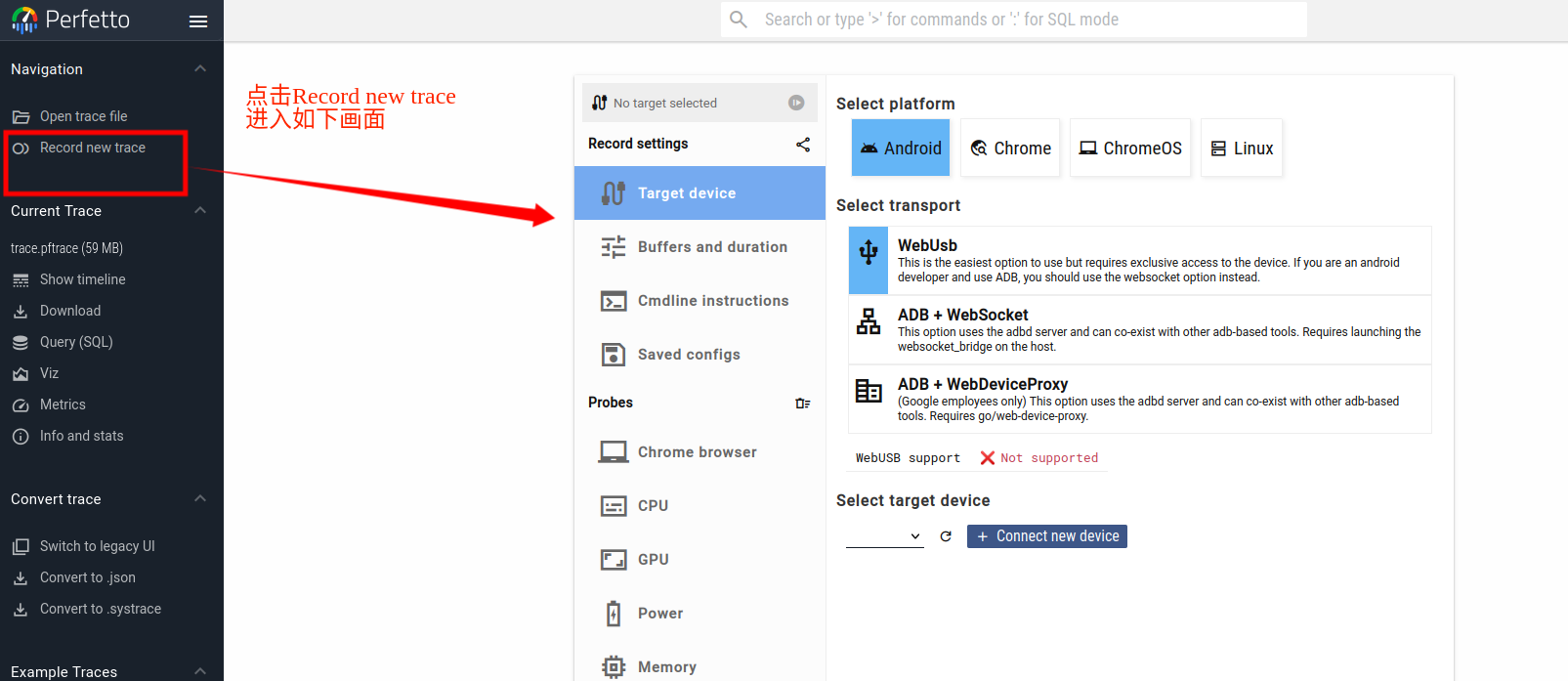Click the Query (SQL) database icon
The height and width of the screenshot is (681, 1568).
click(x=21, y=342)
